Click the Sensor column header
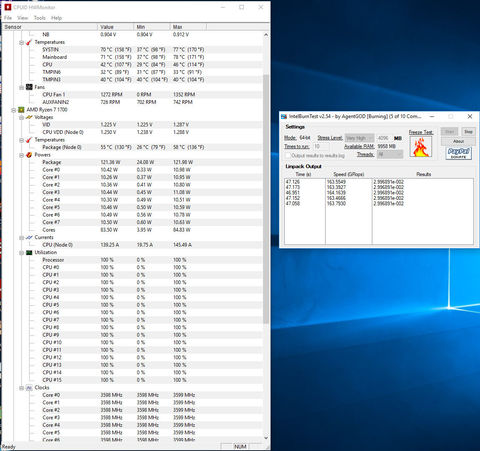Image resolution: width=480 pixels, height=451 pixels. click(x=49, y=27)
